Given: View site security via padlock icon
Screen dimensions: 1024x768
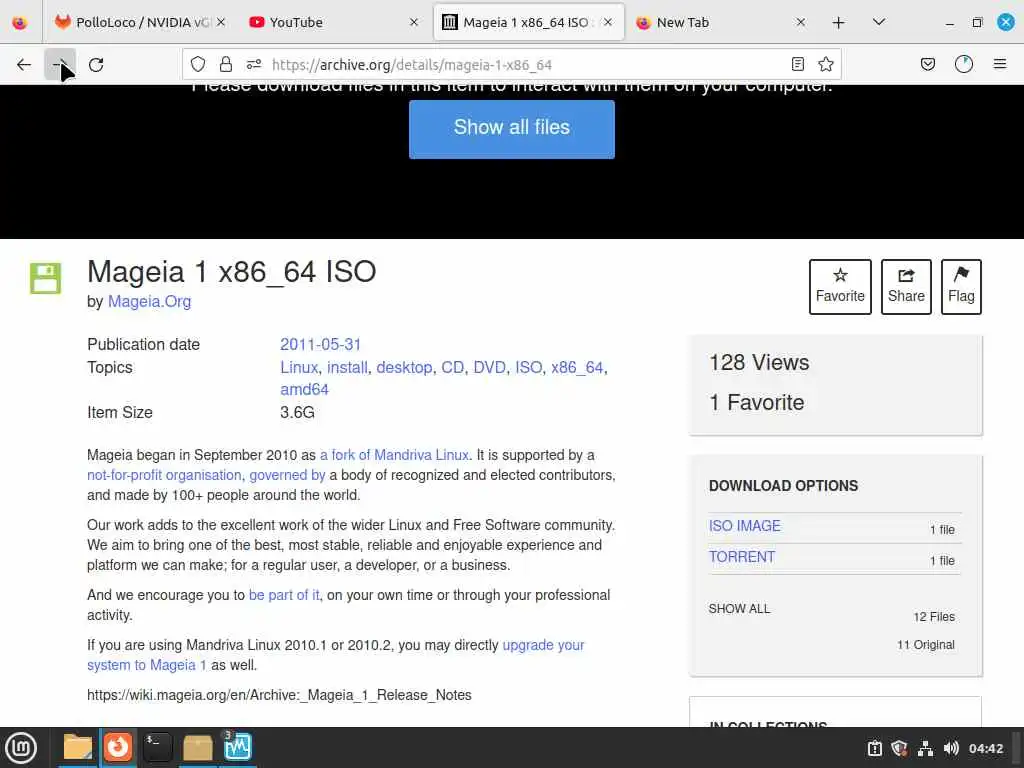Looking at the screenshot, I should pos(226,64).
